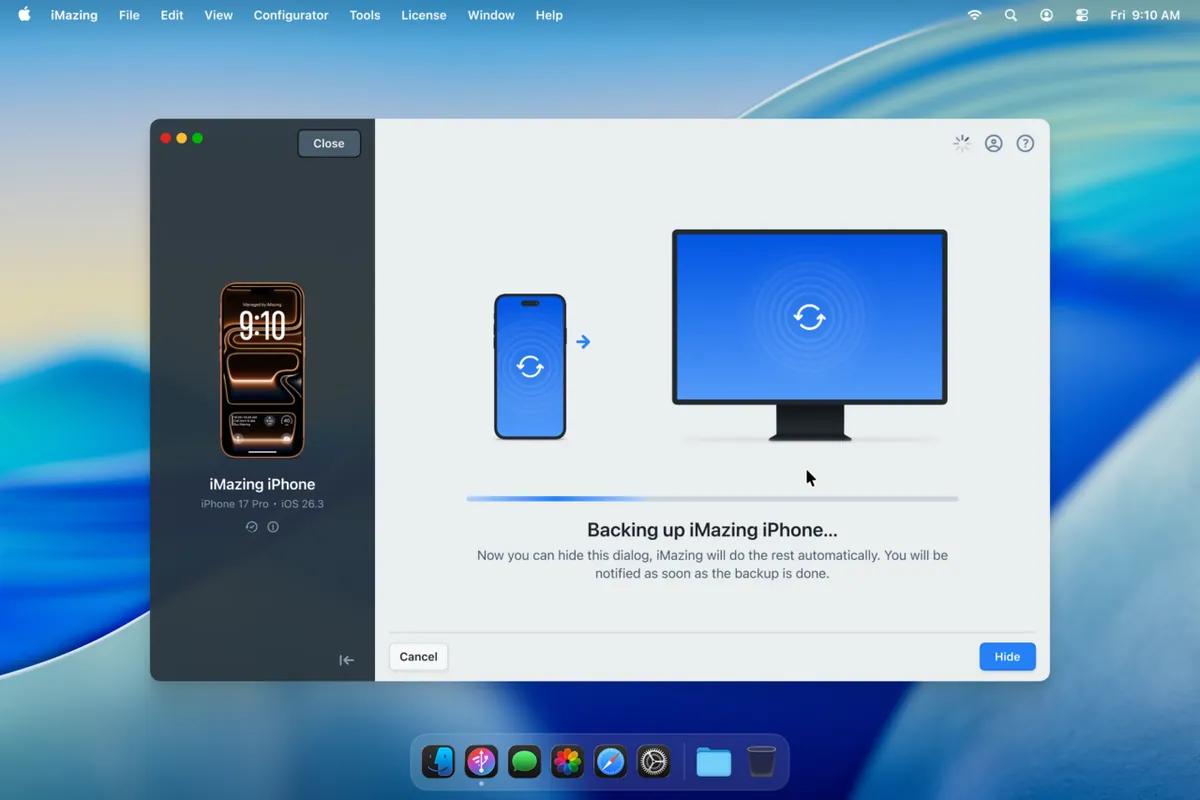Open device info icon under iMazing iPhone
The height and width of the screenshot is (800, 1200).
point(273,527)
